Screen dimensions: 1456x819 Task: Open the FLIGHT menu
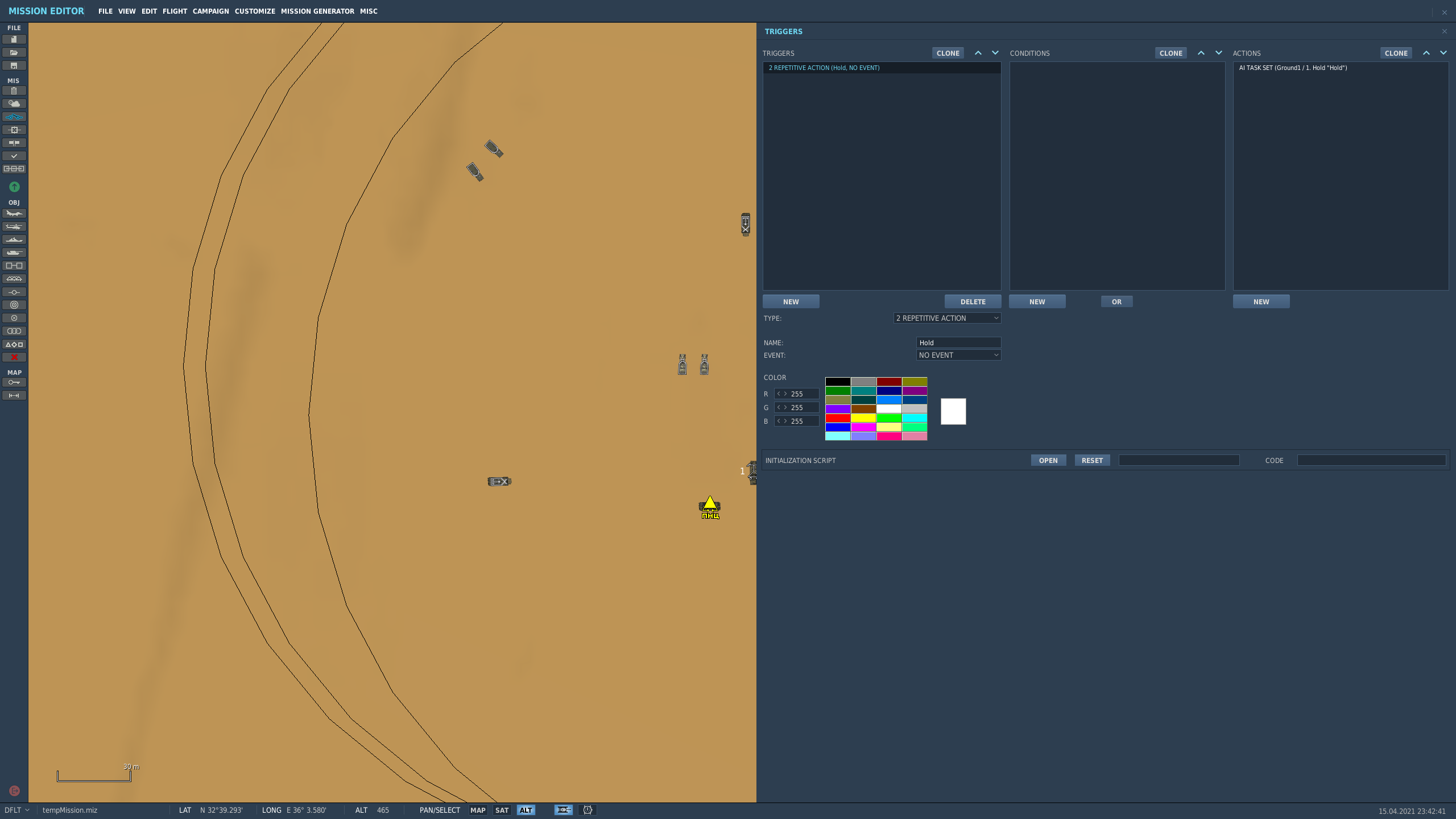click(x=175, y=11)
